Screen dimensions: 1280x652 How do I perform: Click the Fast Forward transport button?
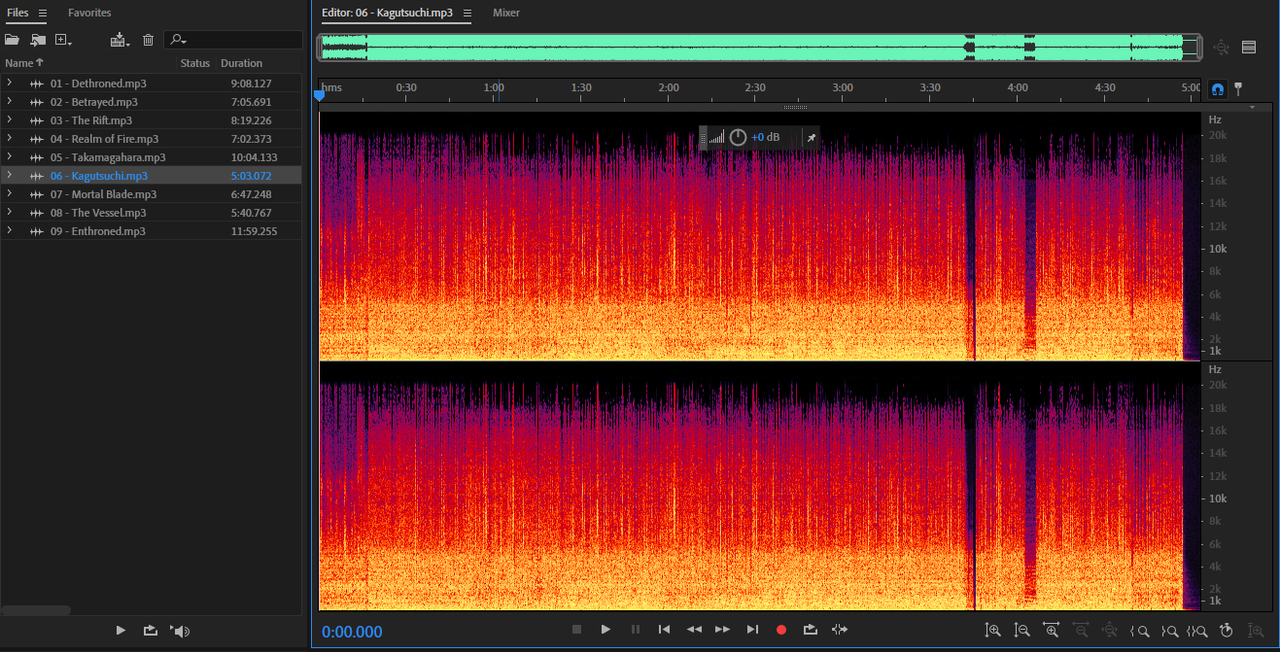click(722, 630)
